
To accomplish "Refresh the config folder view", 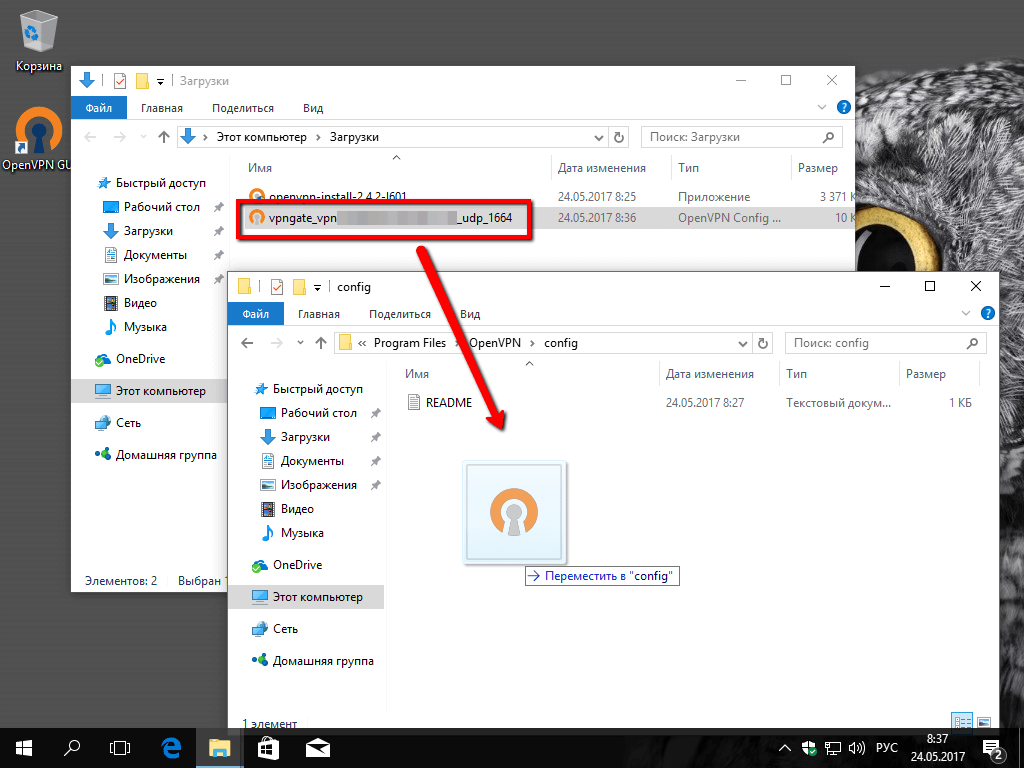I will tap(763, 343).
